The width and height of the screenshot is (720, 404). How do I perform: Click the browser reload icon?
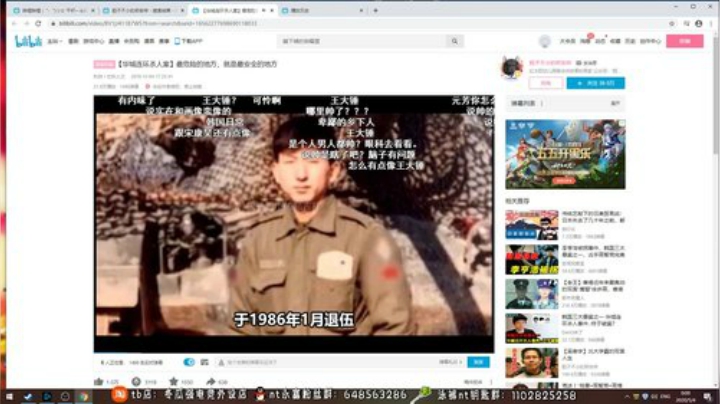click(38, 23)
